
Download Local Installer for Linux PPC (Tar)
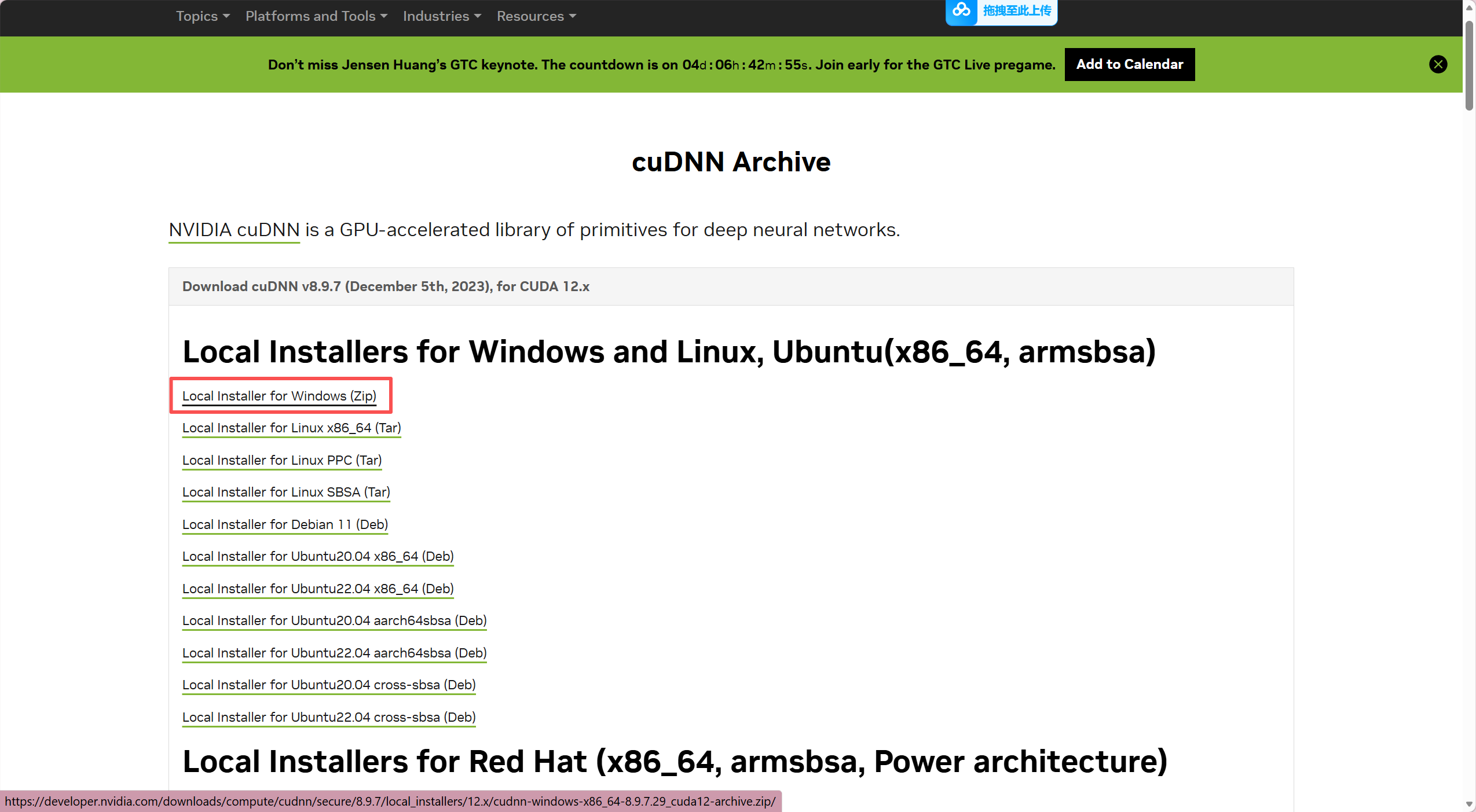pos(282,460)
